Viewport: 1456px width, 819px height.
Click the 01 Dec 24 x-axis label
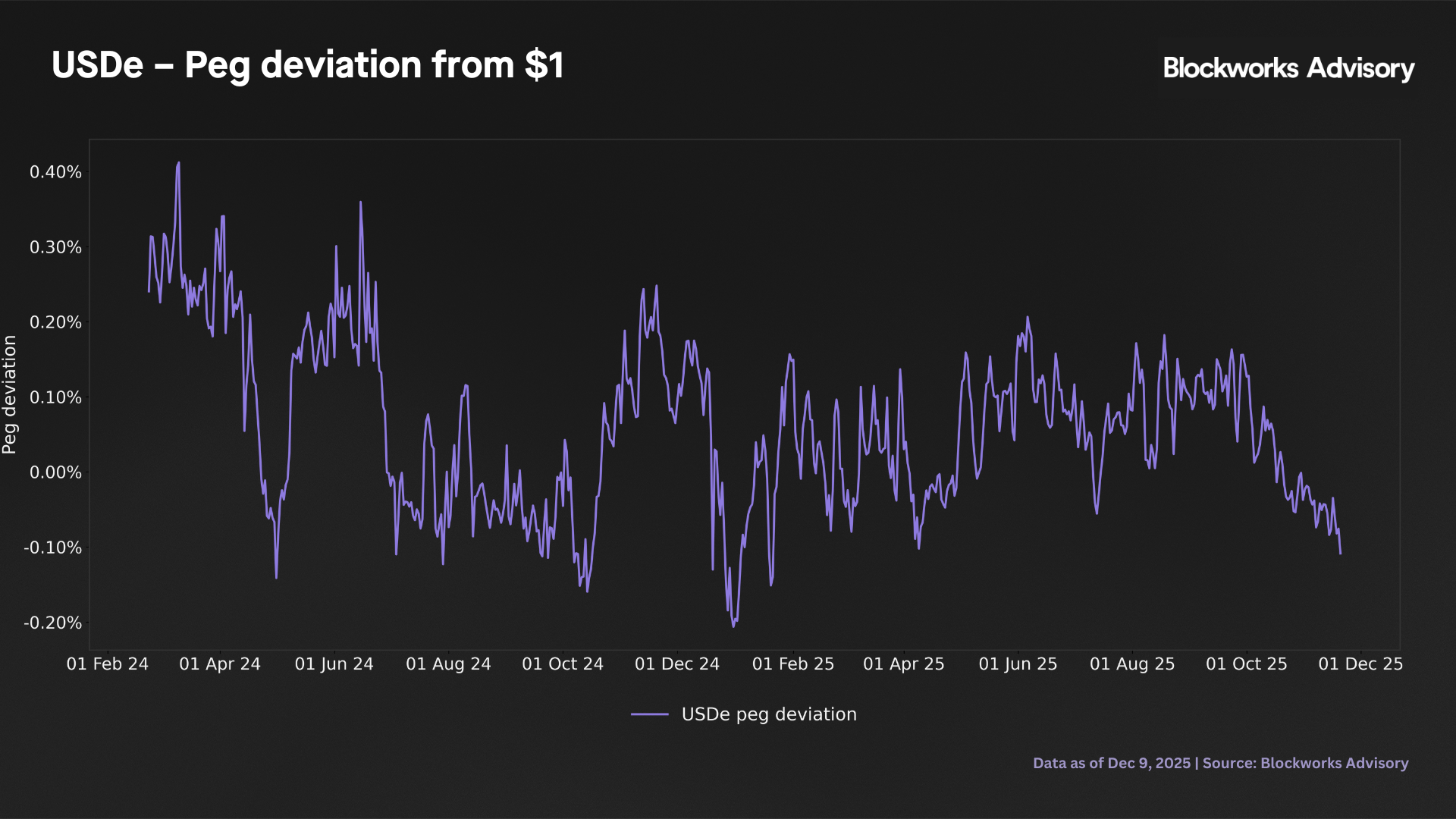[676, 664]
